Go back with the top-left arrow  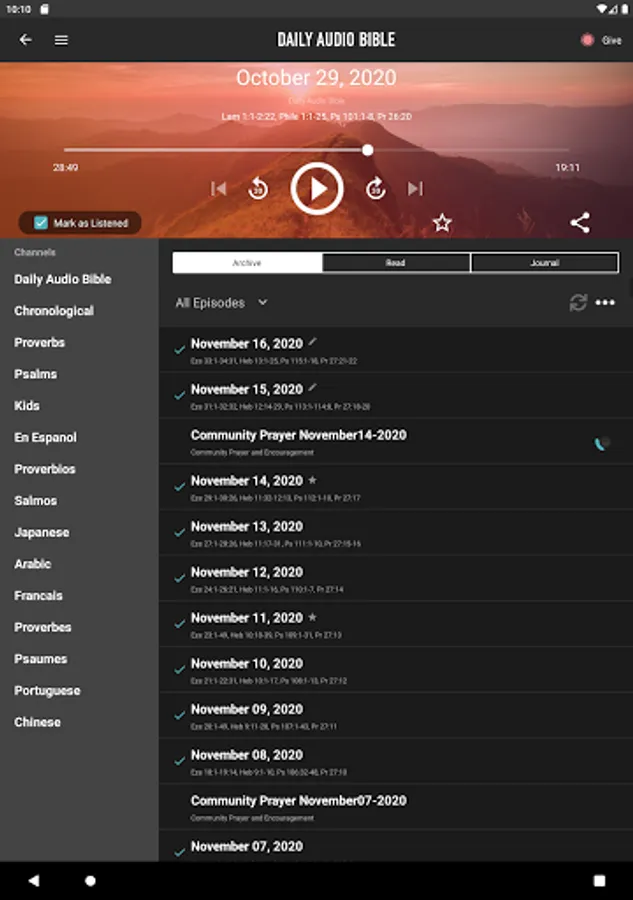pos(25,40)
